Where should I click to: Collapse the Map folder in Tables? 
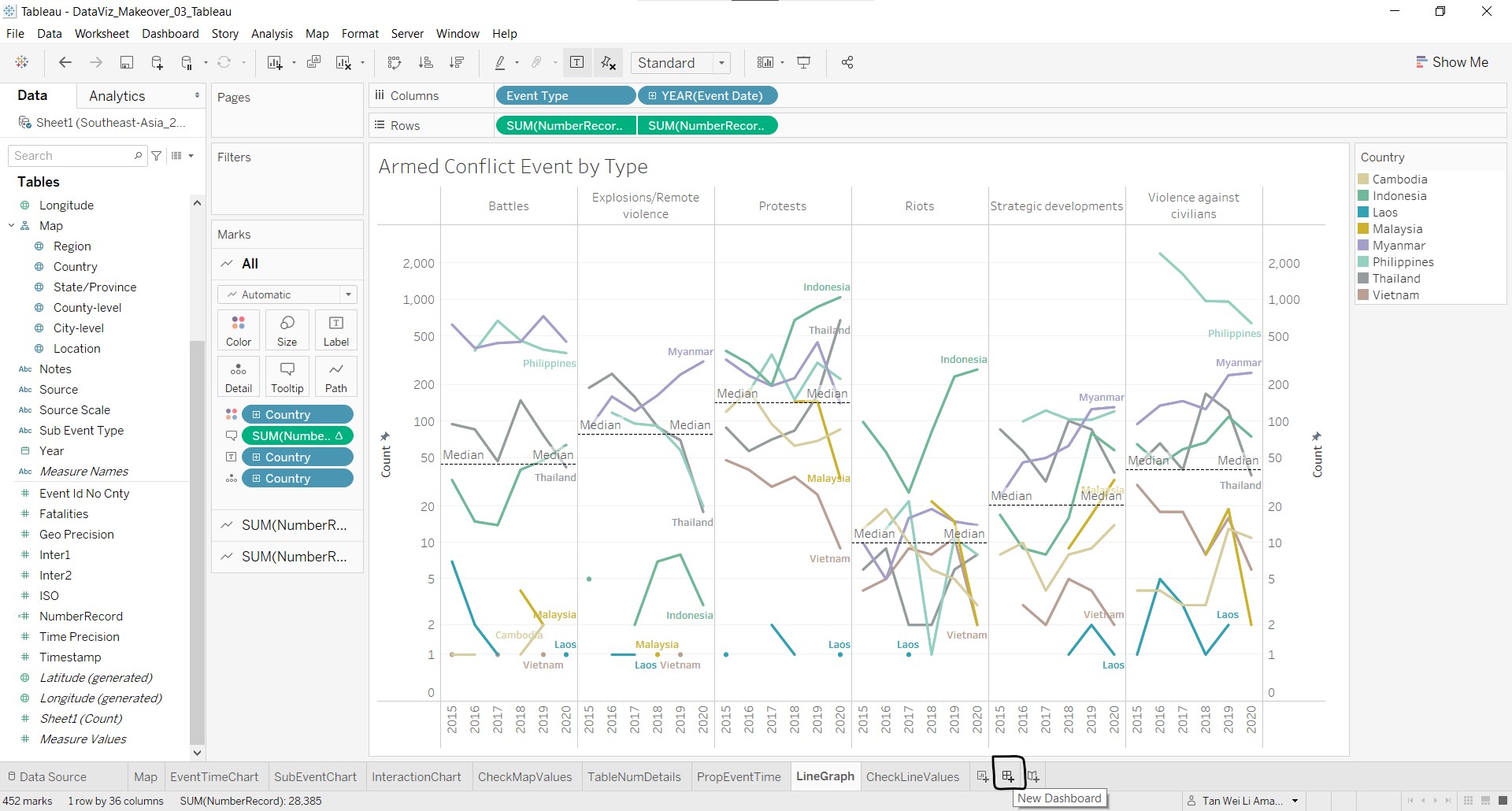pos(12,226)
